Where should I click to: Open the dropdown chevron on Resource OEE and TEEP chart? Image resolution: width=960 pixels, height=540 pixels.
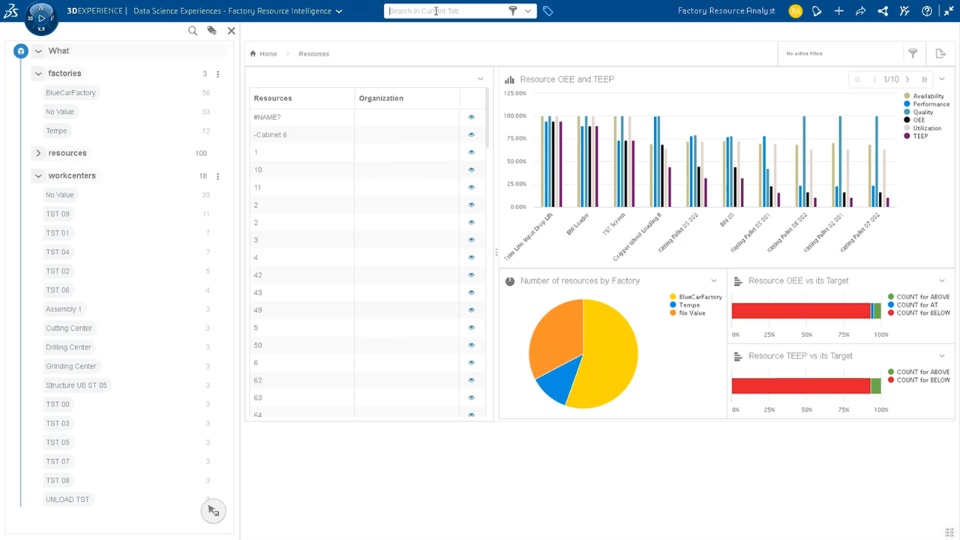click(x=942, y=79)
